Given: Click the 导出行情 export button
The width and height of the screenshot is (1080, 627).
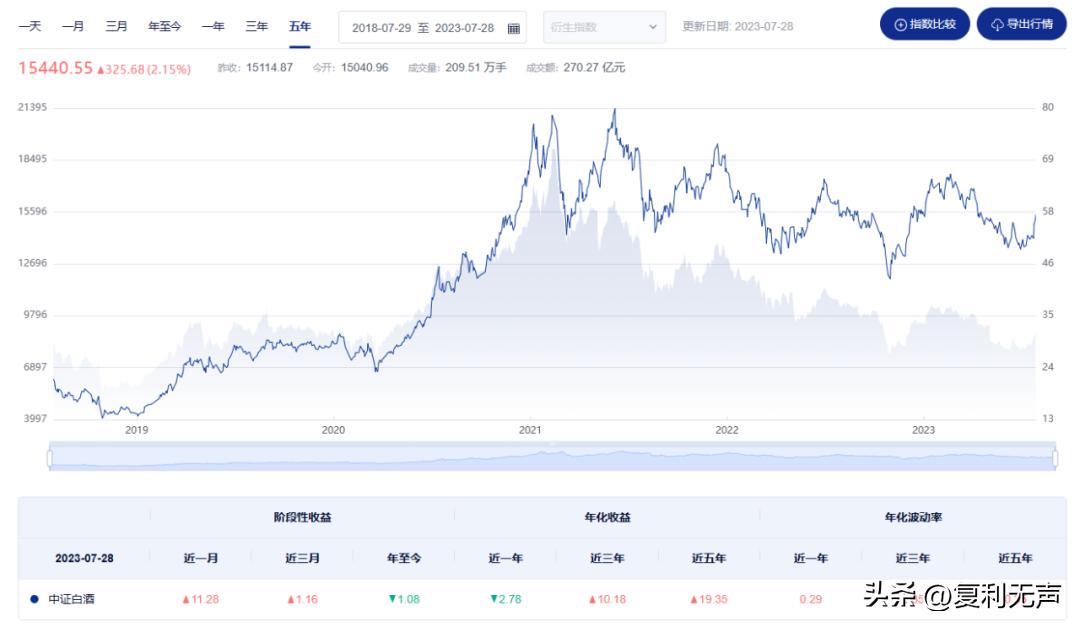Looking at the screenshot, I should (x=1021, y=25).
